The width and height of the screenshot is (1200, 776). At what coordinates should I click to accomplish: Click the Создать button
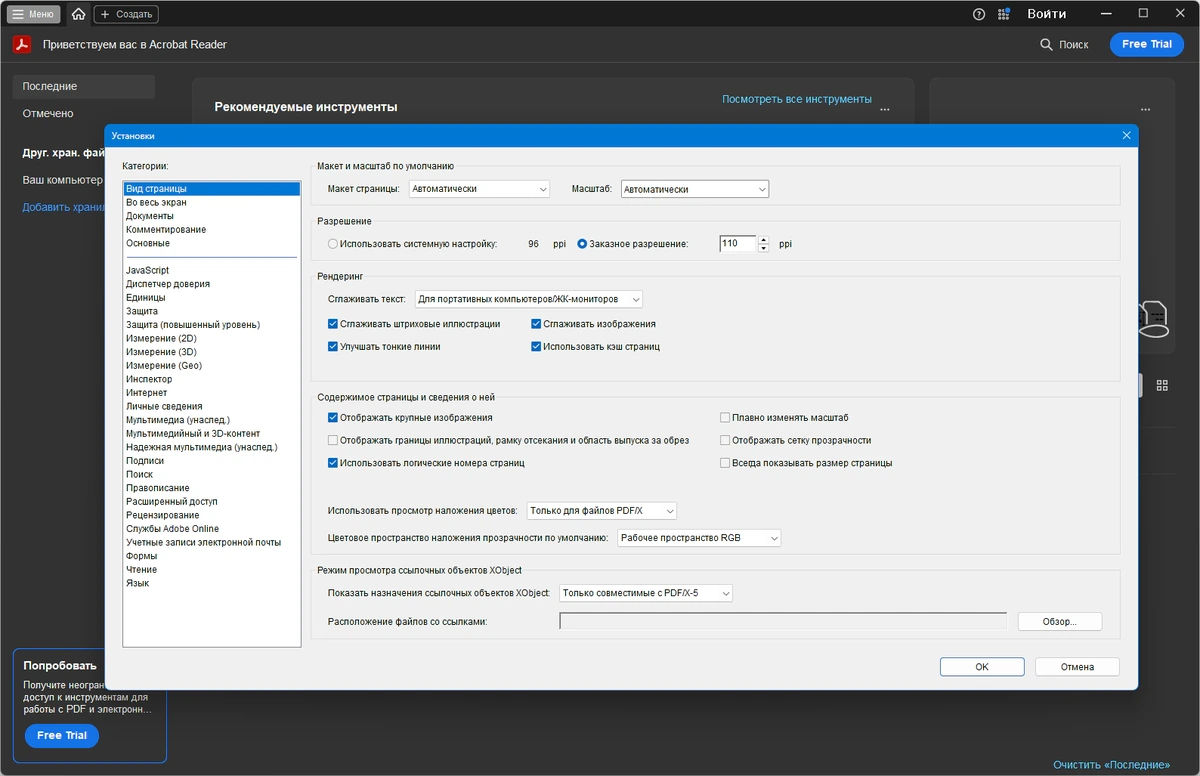point(126,14)
